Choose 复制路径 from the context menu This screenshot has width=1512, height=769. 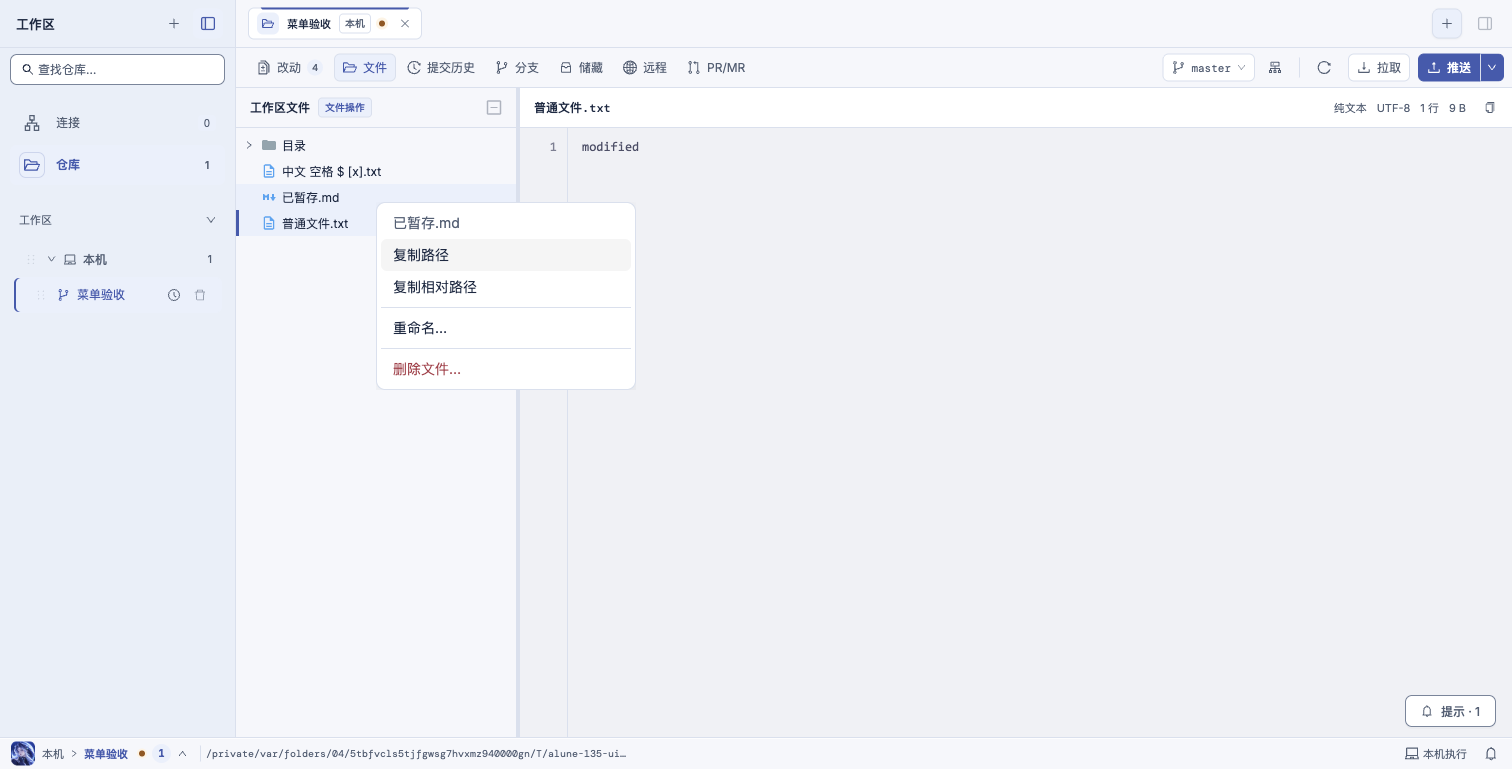506,255
